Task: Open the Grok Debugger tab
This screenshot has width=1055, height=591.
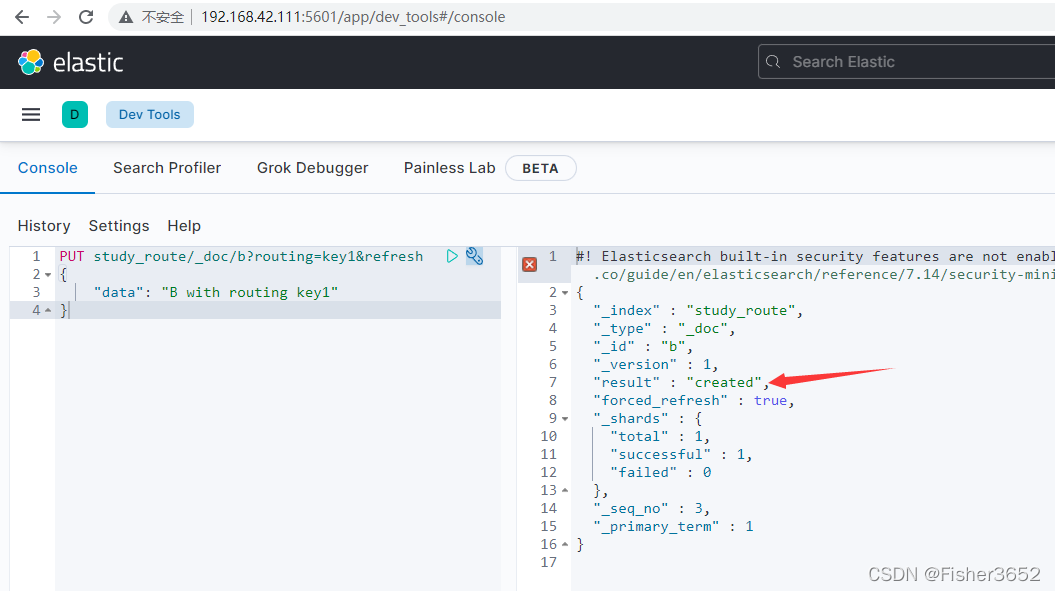Action: (312, 168)
